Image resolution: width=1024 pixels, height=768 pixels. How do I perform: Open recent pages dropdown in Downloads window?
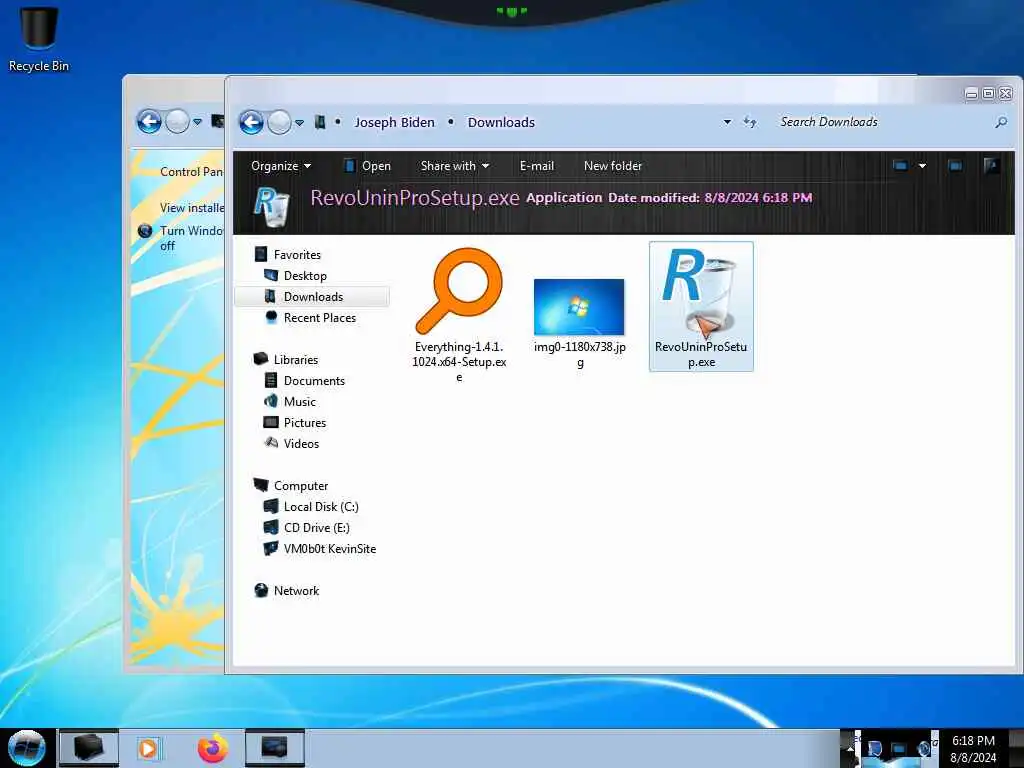pos(299,123)
